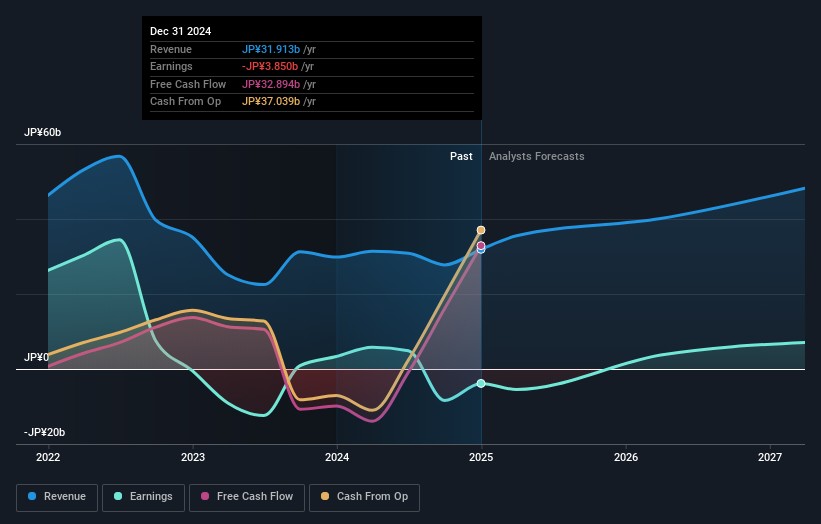821x524 pixels.
Task: Click the blue Revenue legend dot
Action: pyautogui.click(x=32, y=496)
